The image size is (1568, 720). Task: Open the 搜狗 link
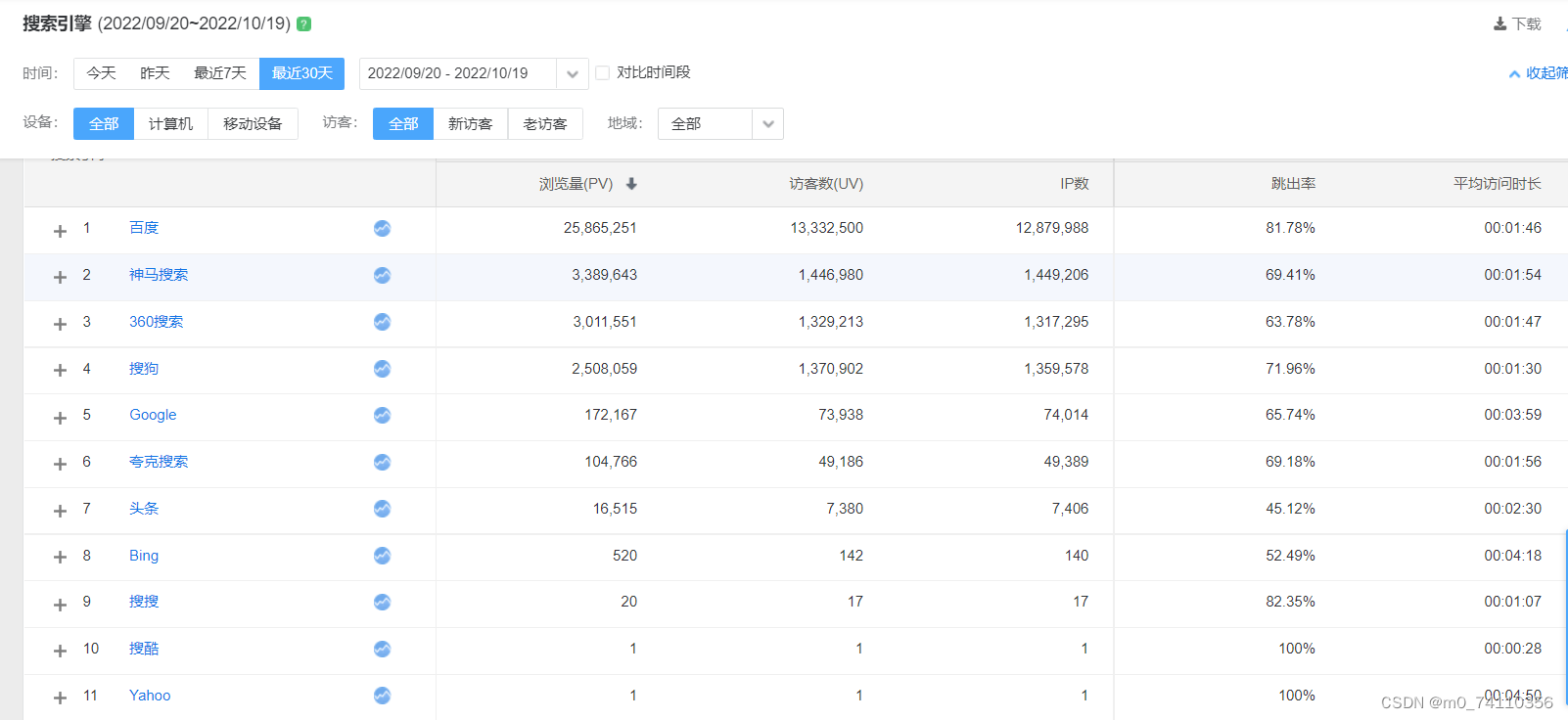144,369
